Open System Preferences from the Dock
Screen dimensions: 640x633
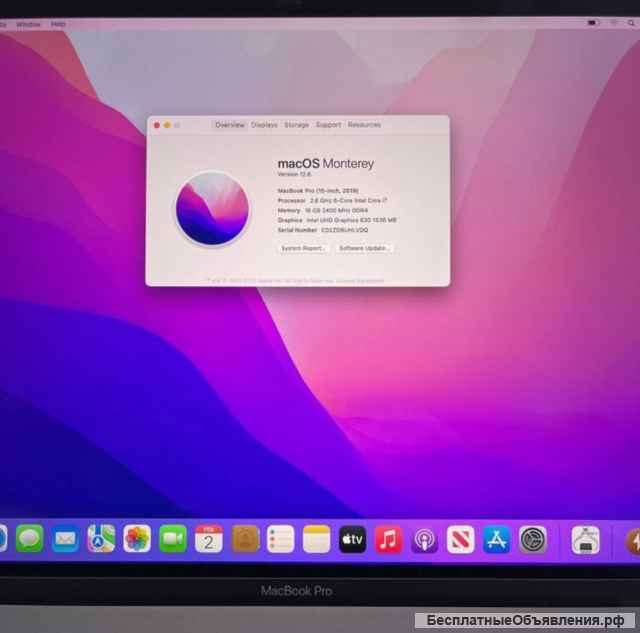(533, 539)
